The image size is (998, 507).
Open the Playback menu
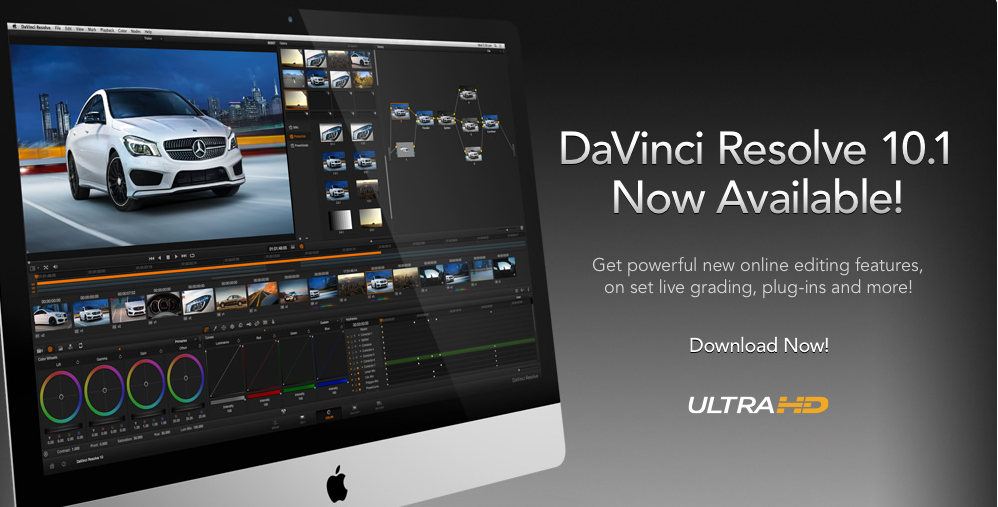click(x=107, y=30)
